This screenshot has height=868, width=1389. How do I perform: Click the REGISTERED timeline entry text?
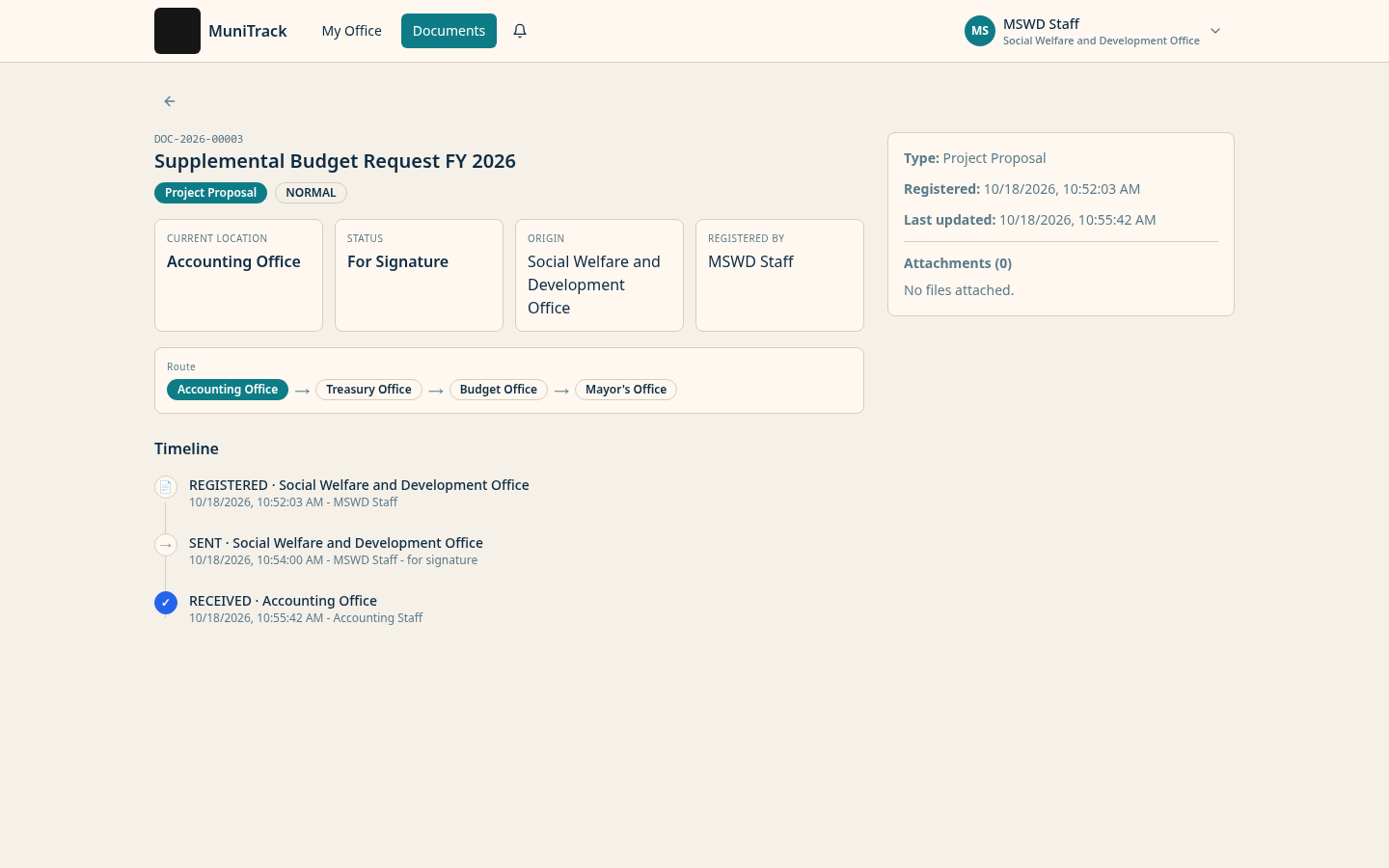click(359, 485)
